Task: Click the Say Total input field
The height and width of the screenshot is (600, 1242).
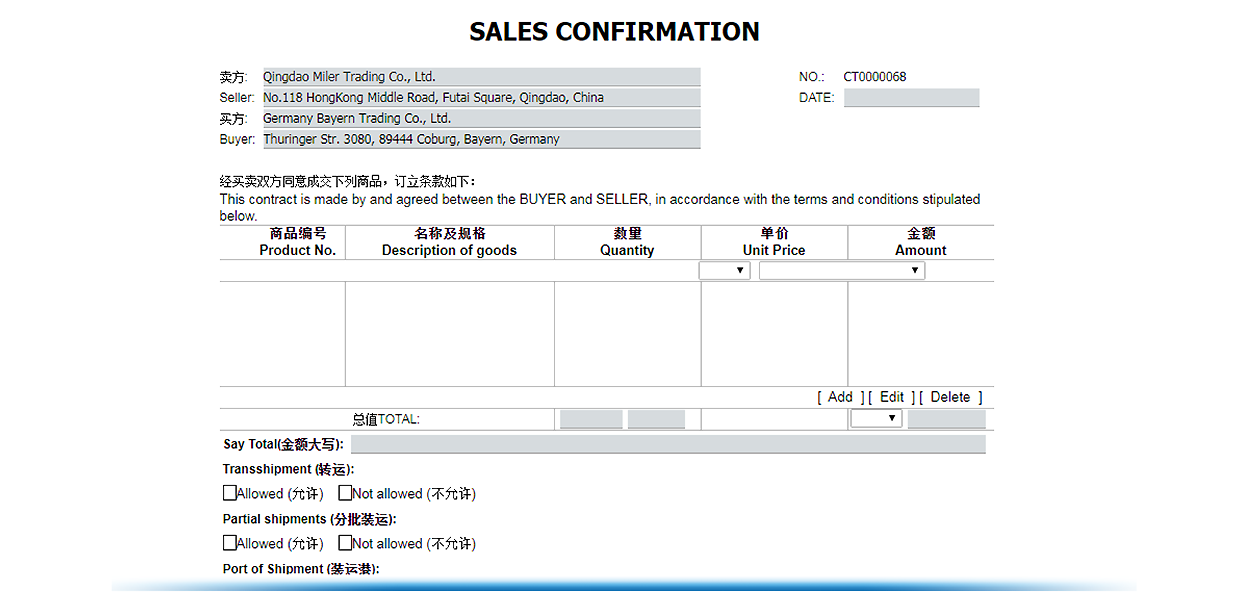Action: click(667, 444)
